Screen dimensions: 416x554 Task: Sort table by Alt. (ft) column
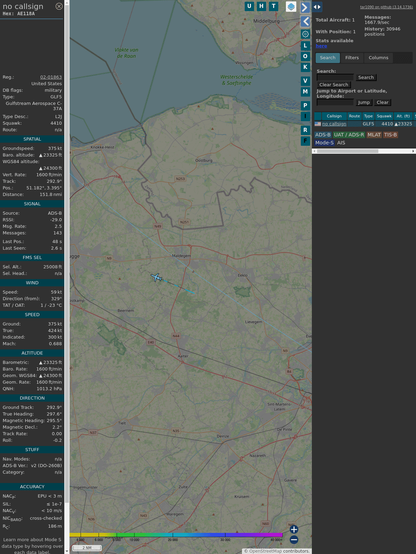tap(403, 116)
